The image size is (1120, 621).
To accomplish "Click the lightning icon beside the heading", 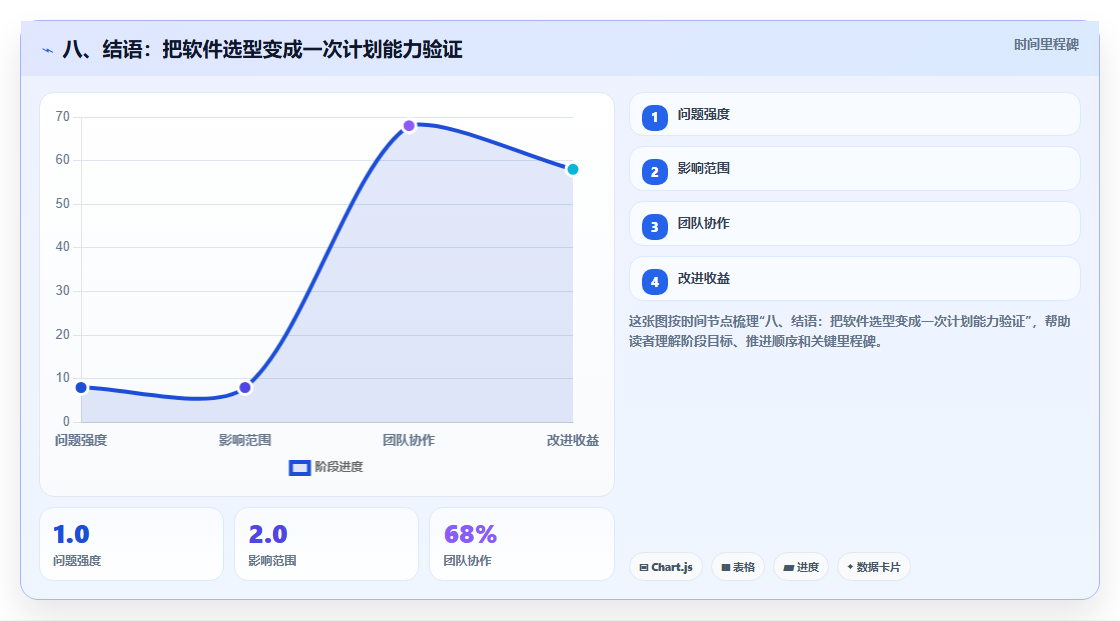I will [48, 50].
